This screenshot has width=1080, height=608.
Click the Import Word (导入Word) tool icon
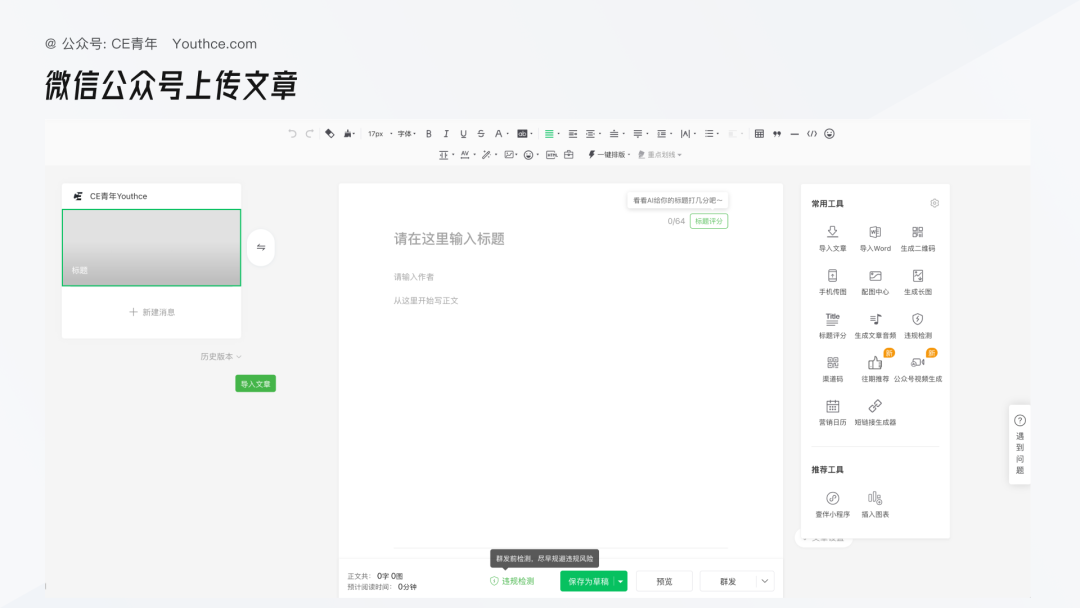[x=876, y=233]
